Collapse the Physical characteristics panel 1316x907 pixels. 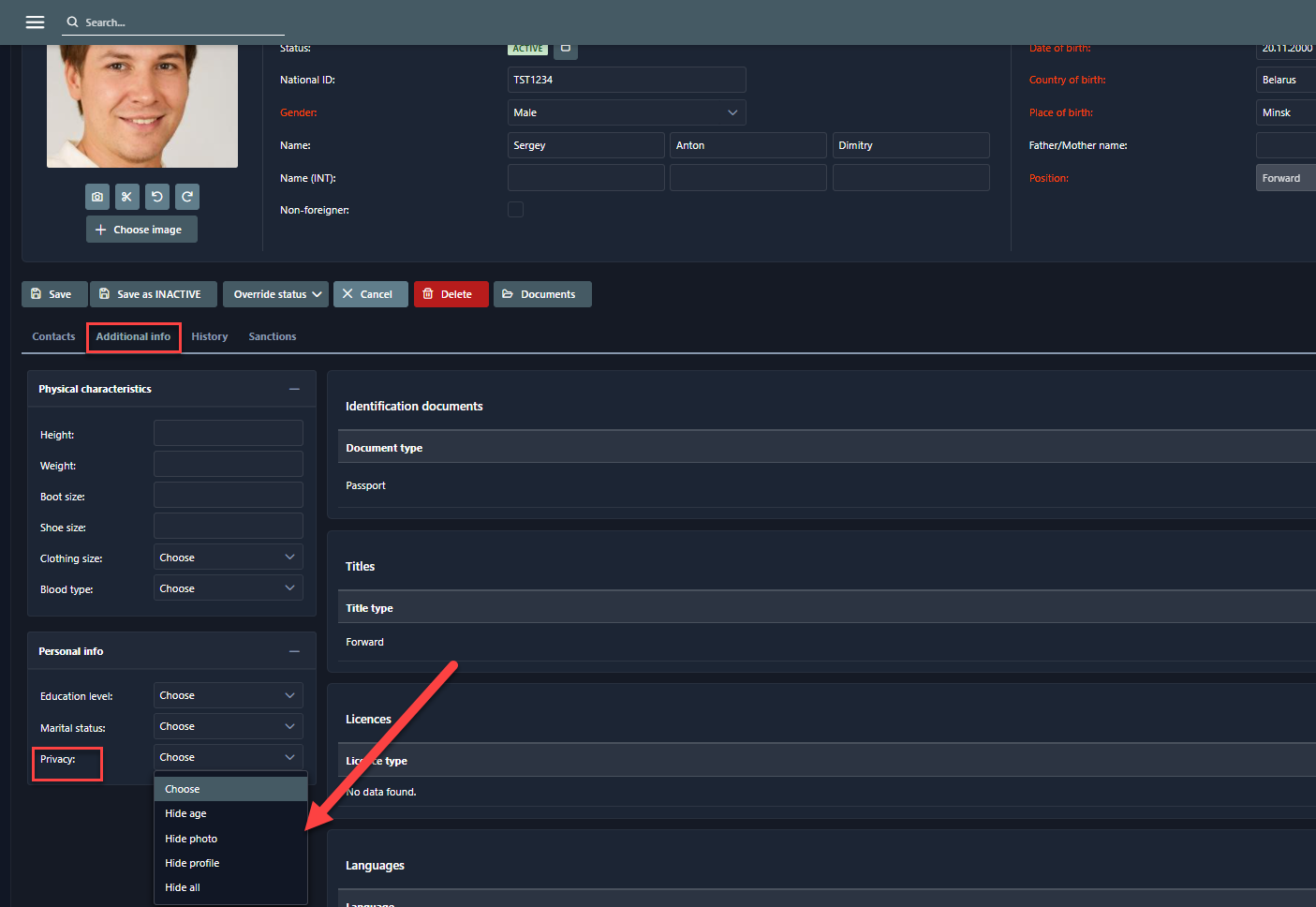click(x=294, y=389)
